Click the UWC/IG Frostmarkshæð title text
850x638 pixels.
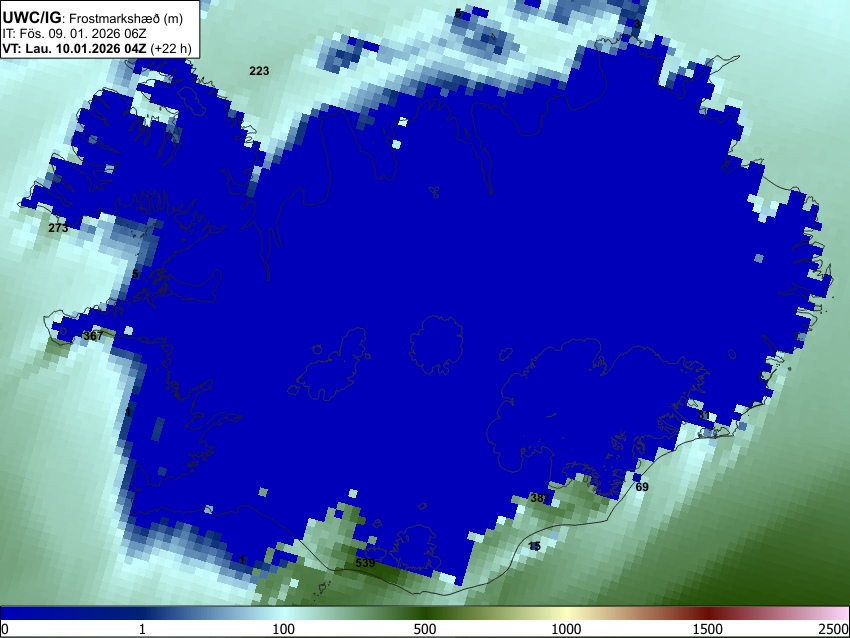tap(93, 18)
